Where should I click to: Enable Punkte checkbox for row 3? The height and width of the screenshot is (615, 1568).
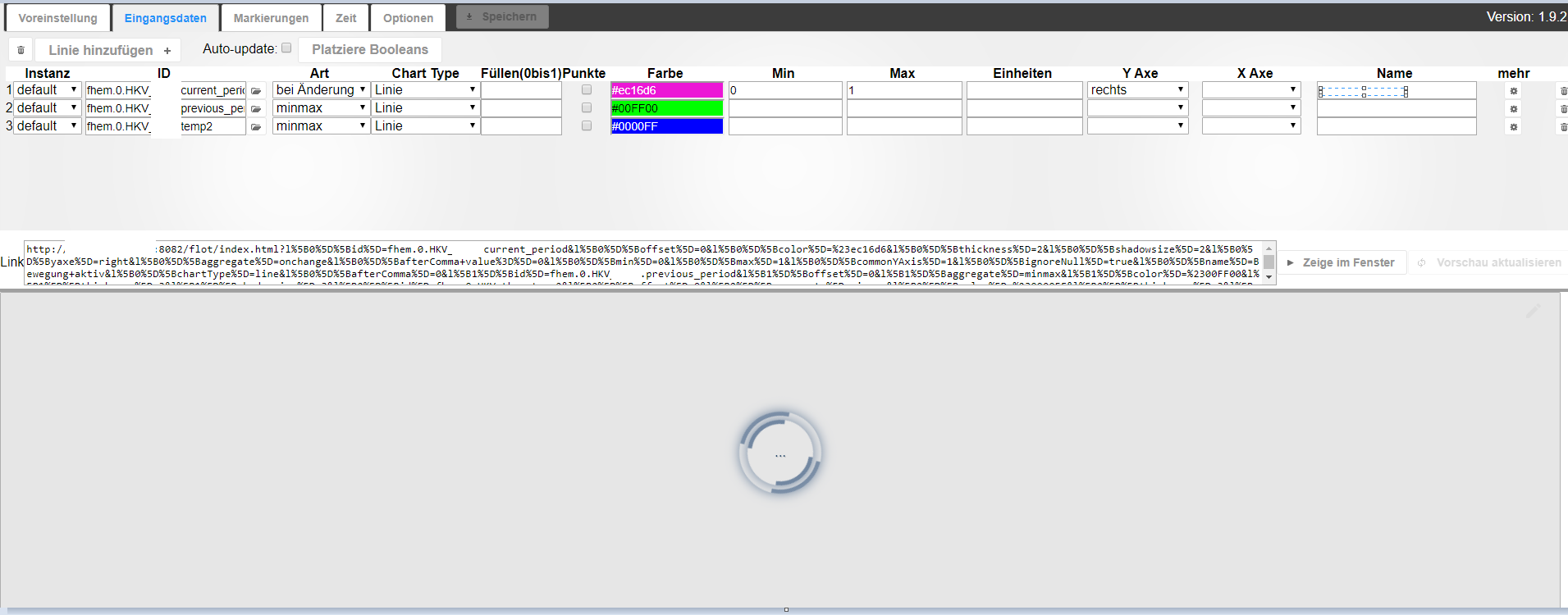point(587,125)
